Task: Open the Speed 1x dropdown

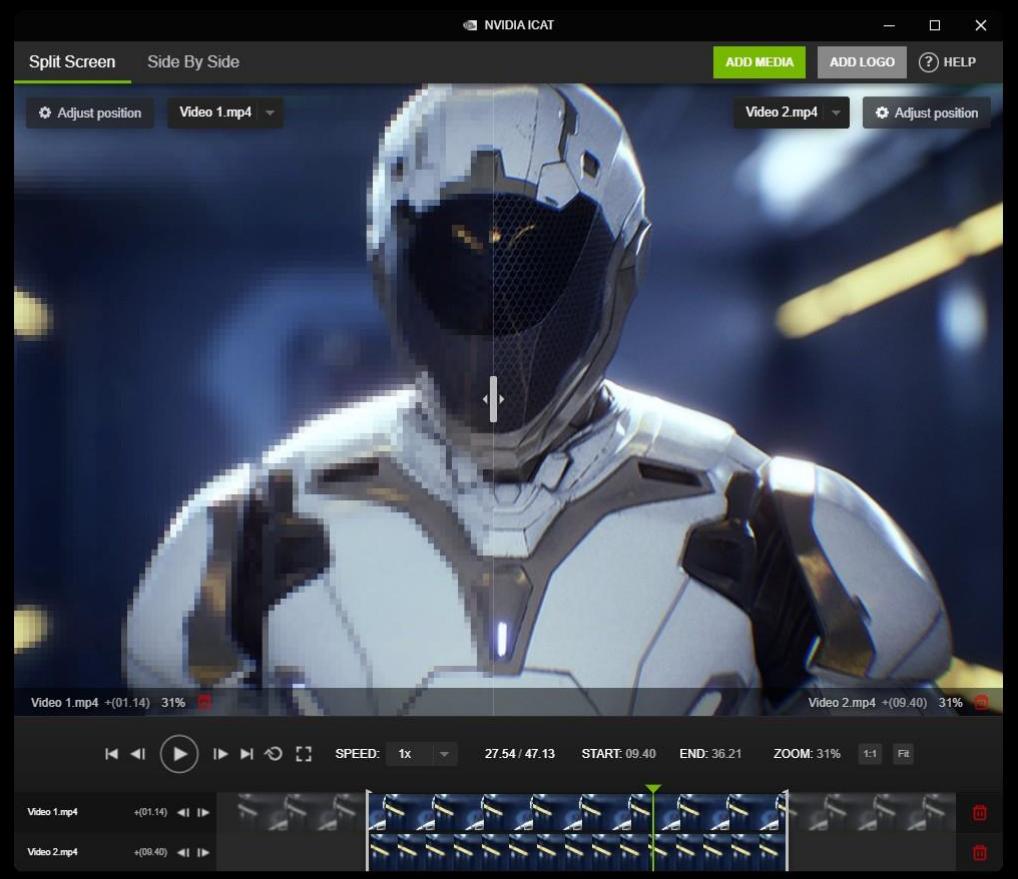Action: tap(422, 754)
